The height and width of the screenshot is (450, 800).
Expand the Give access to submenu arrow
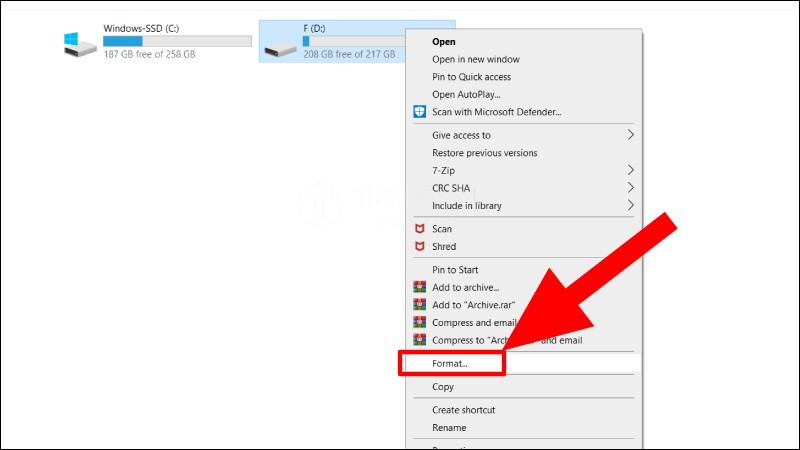point(630,135)
